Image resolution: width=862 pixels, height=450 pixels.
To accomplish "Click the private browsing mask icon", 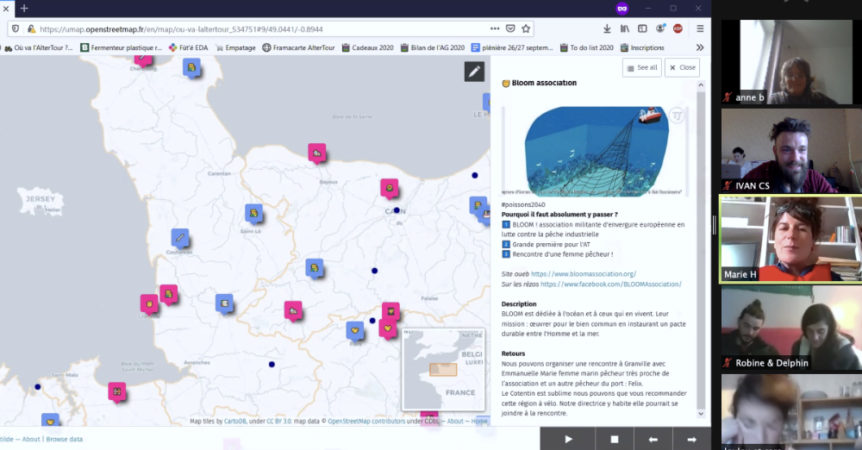I will [622, 8].
